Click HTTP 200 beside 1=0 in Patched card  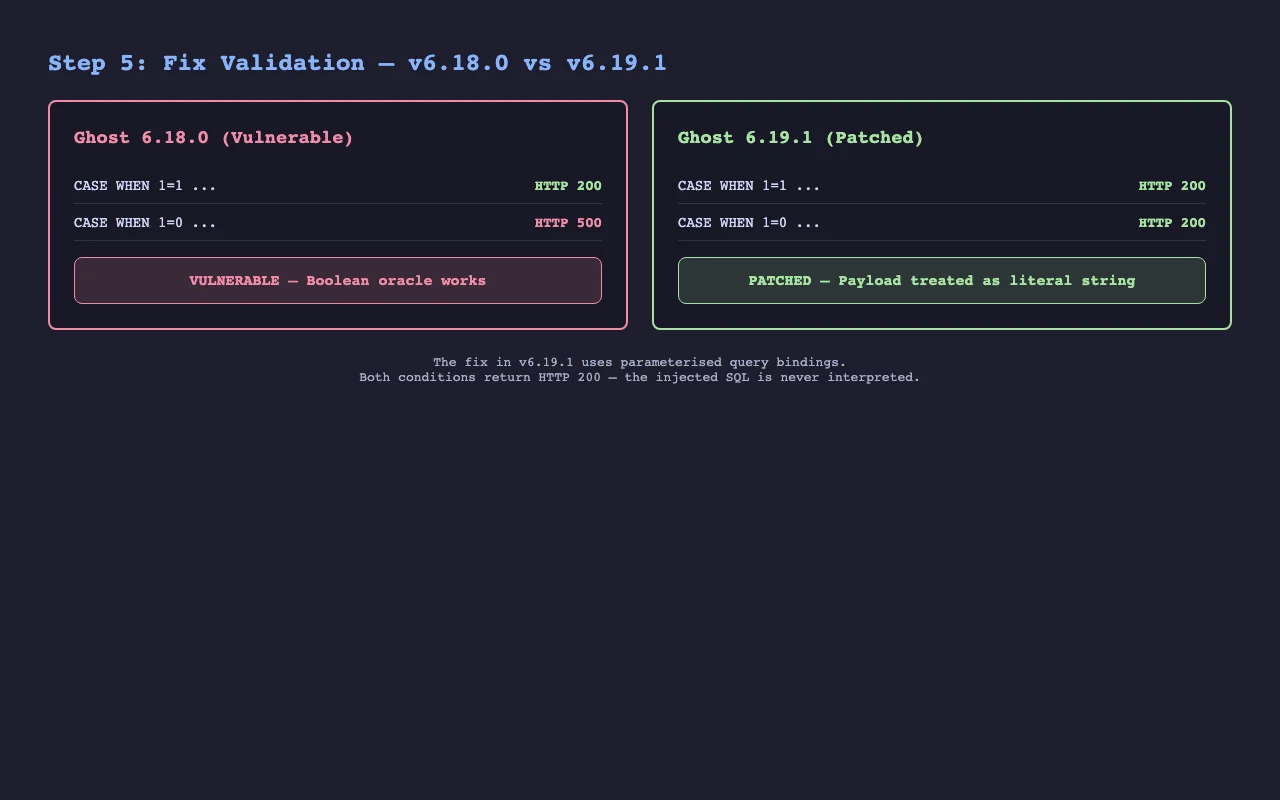pos(1172,223)
